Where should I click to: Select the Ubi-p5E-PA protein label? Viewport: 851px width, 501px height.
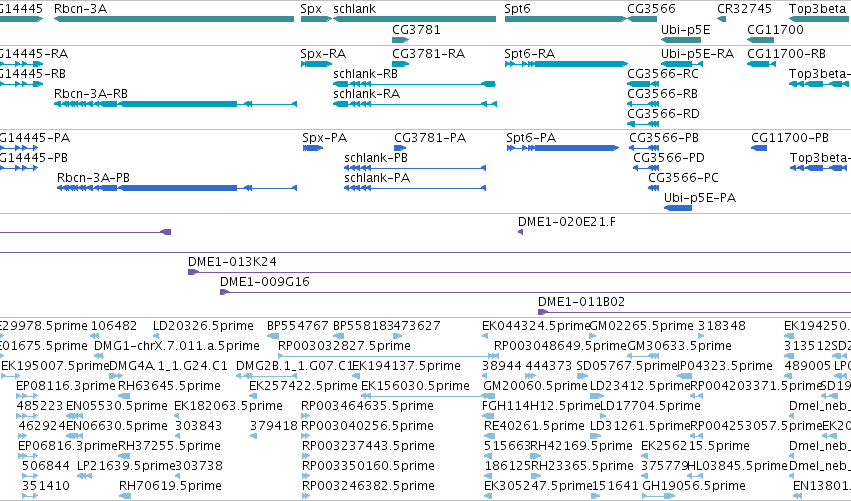700,198
